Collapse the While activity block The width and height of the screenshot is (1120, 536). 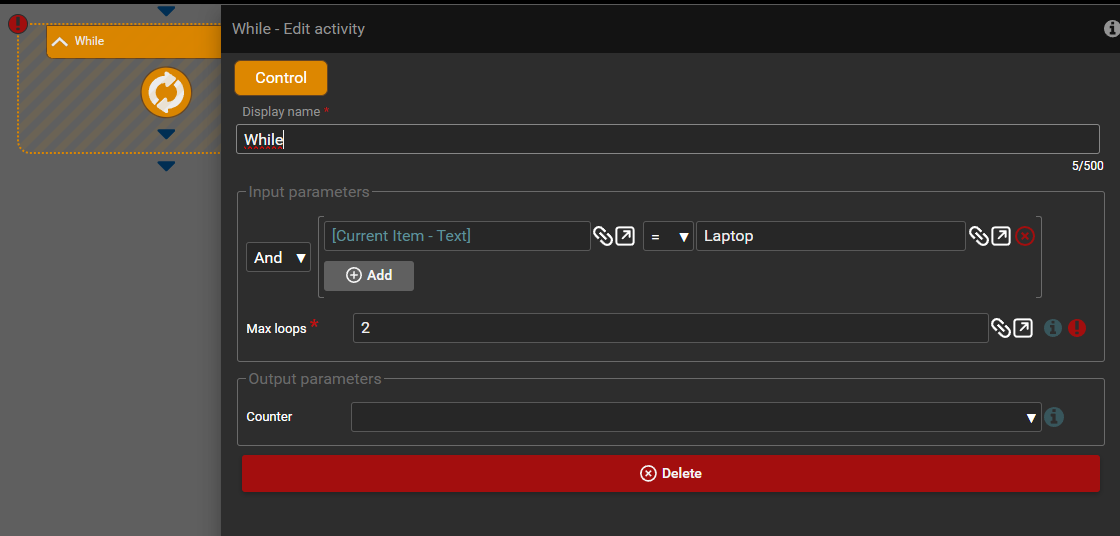tap(60, 42)
